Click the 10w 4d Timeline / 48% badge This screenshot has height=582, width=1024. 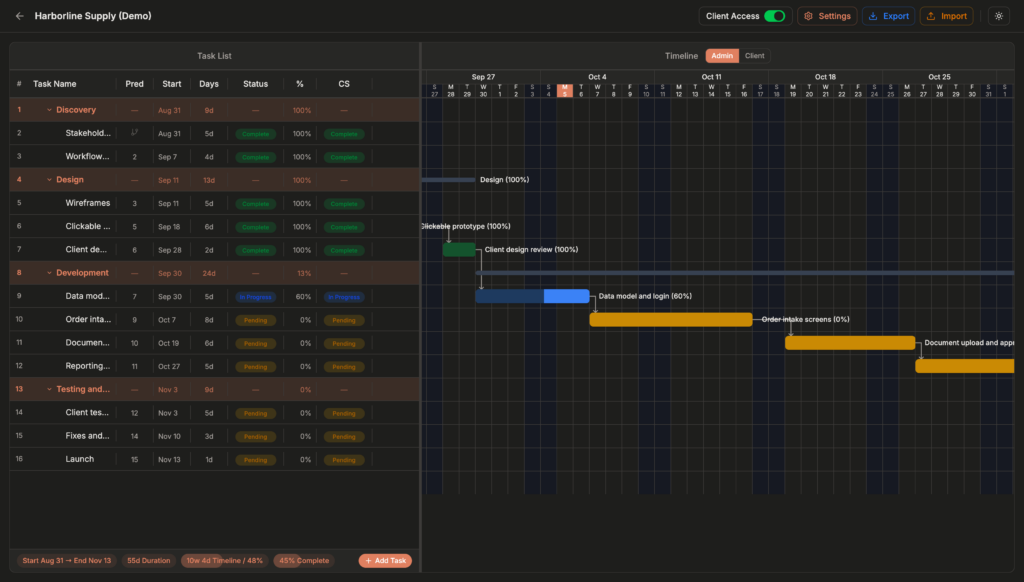pos(225,560)
